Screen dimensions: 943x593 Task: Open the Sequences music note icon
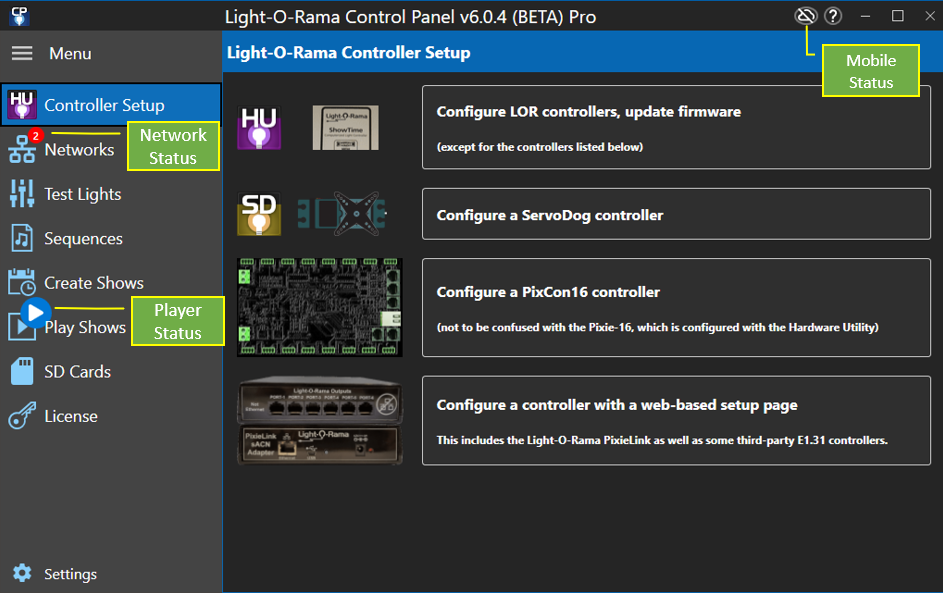pos(22,238)
